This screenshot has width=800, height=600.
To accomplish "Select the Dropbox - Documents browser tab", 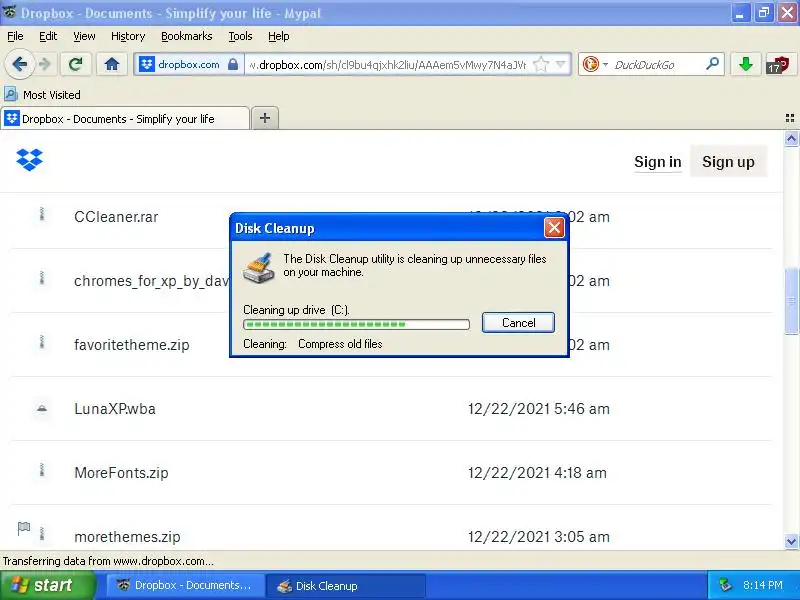I will (x=125, y=118).
